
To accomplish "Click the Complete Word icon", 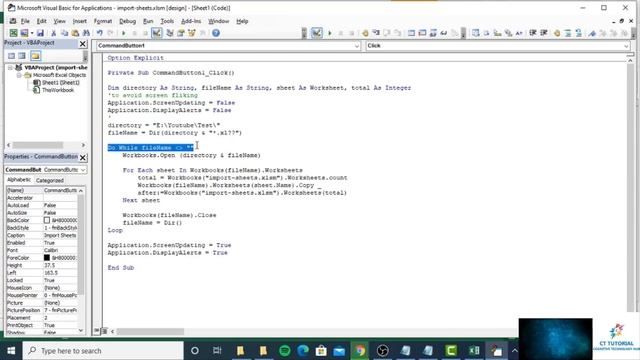I will tap(519, 33).
